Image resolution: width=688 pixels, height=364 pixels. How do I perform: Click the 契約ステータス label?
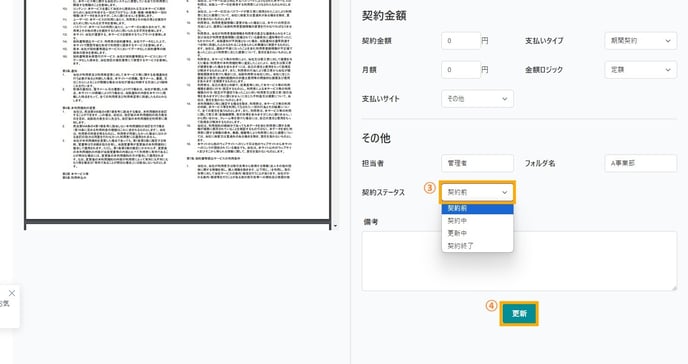click(x=383, y=193)
